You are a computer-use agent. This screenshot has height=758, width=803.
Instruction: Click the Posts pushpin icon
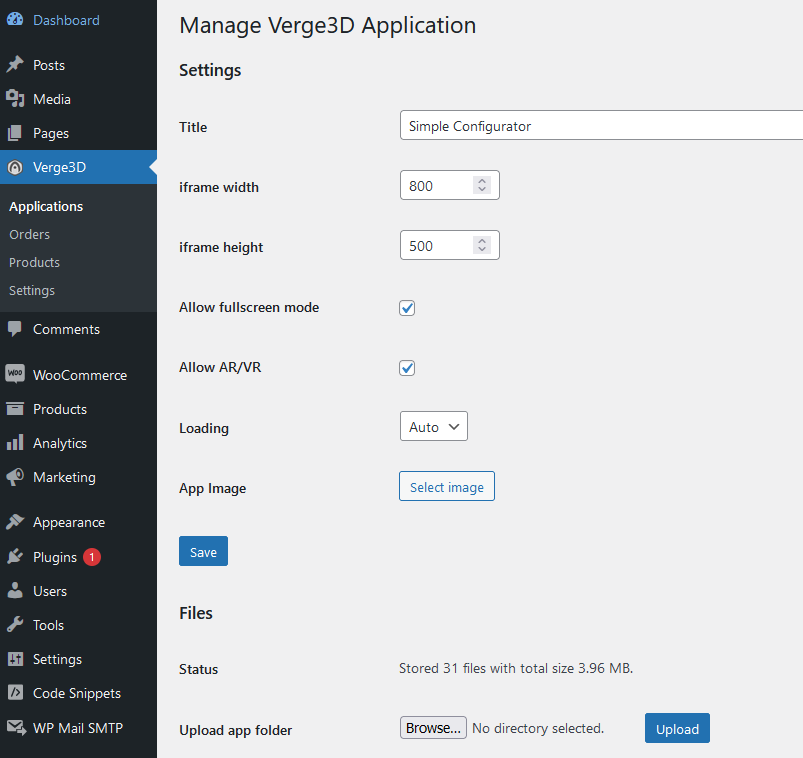(x=15, y=65)
